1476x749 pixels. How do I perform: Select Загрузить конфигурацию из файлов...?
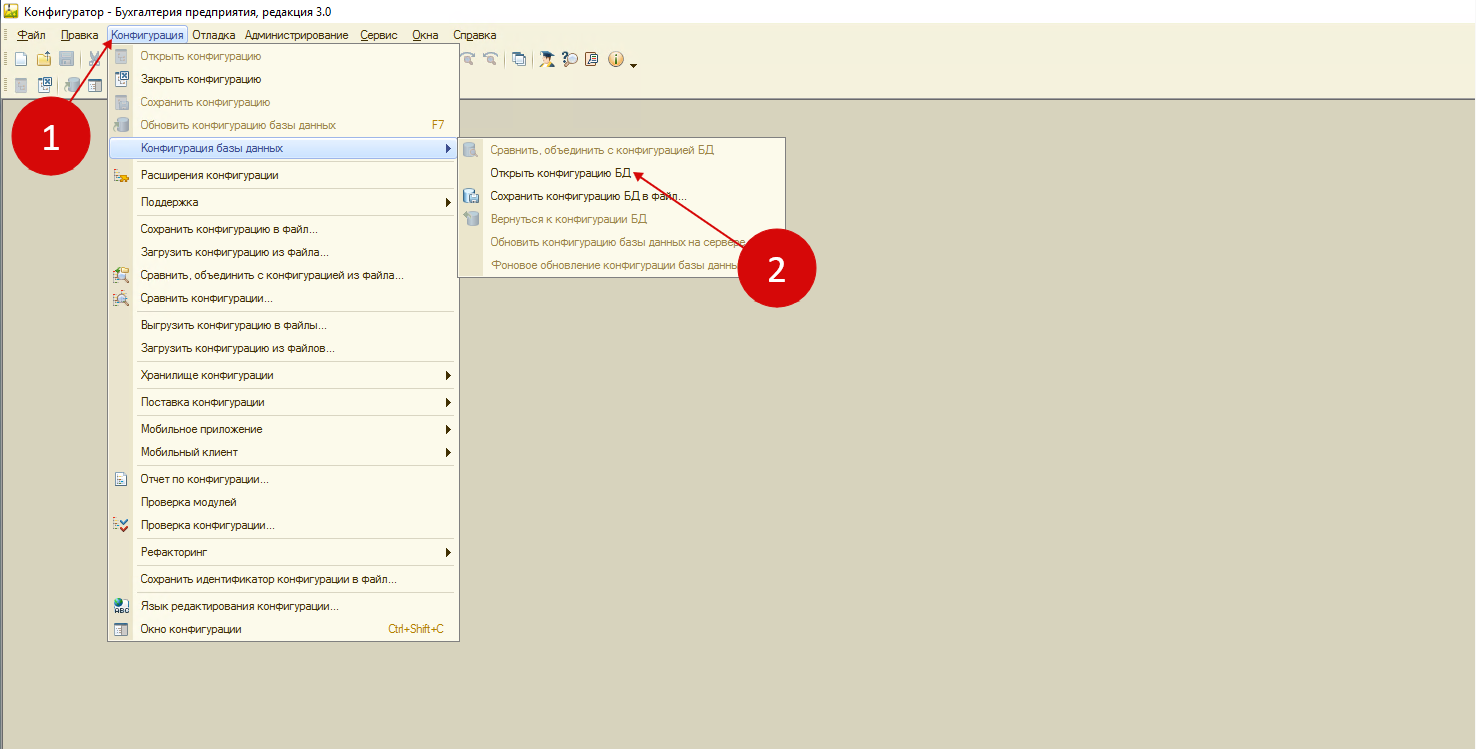(x=284, y=348)
